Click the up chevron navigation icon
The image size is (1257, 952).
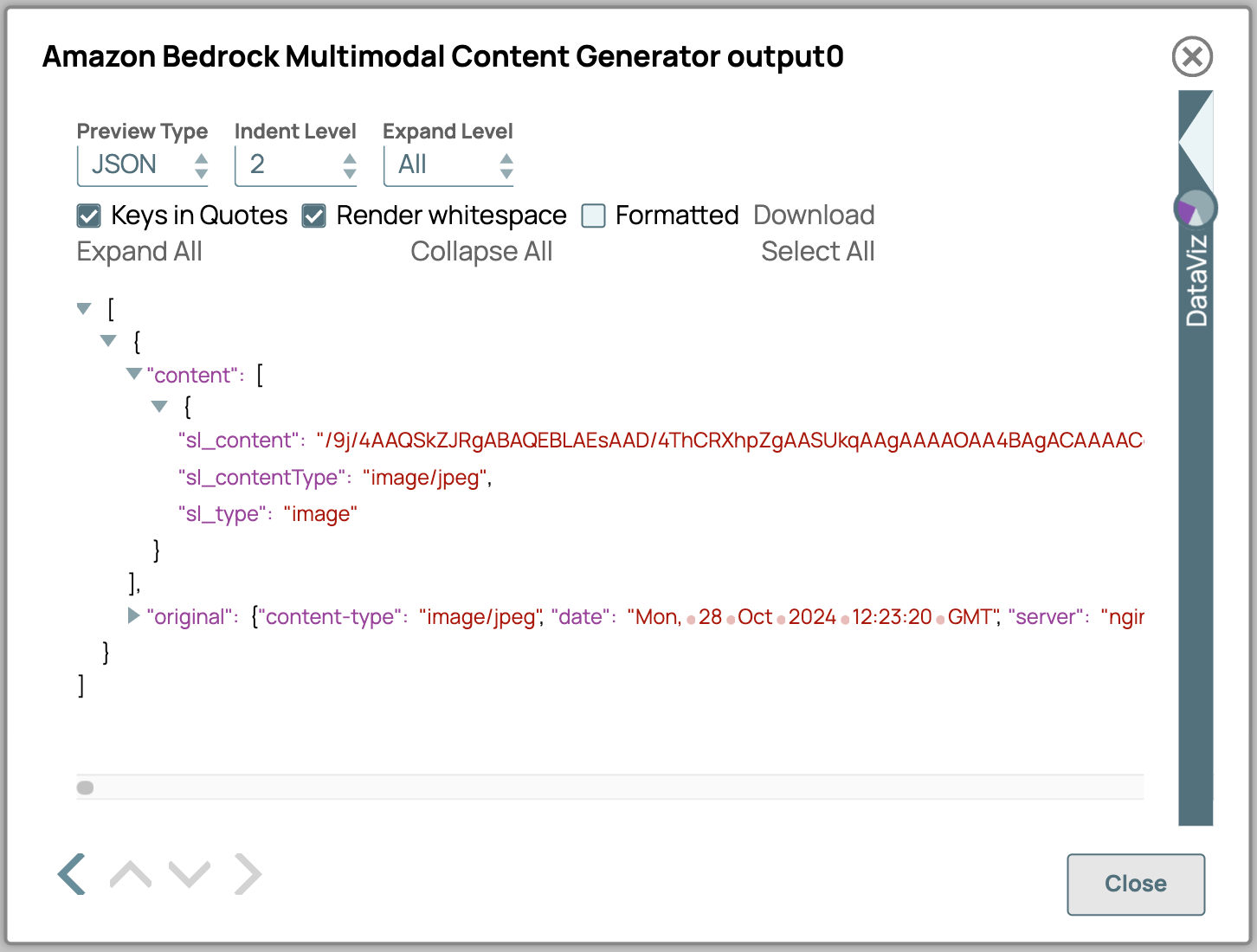pos(131,874)
